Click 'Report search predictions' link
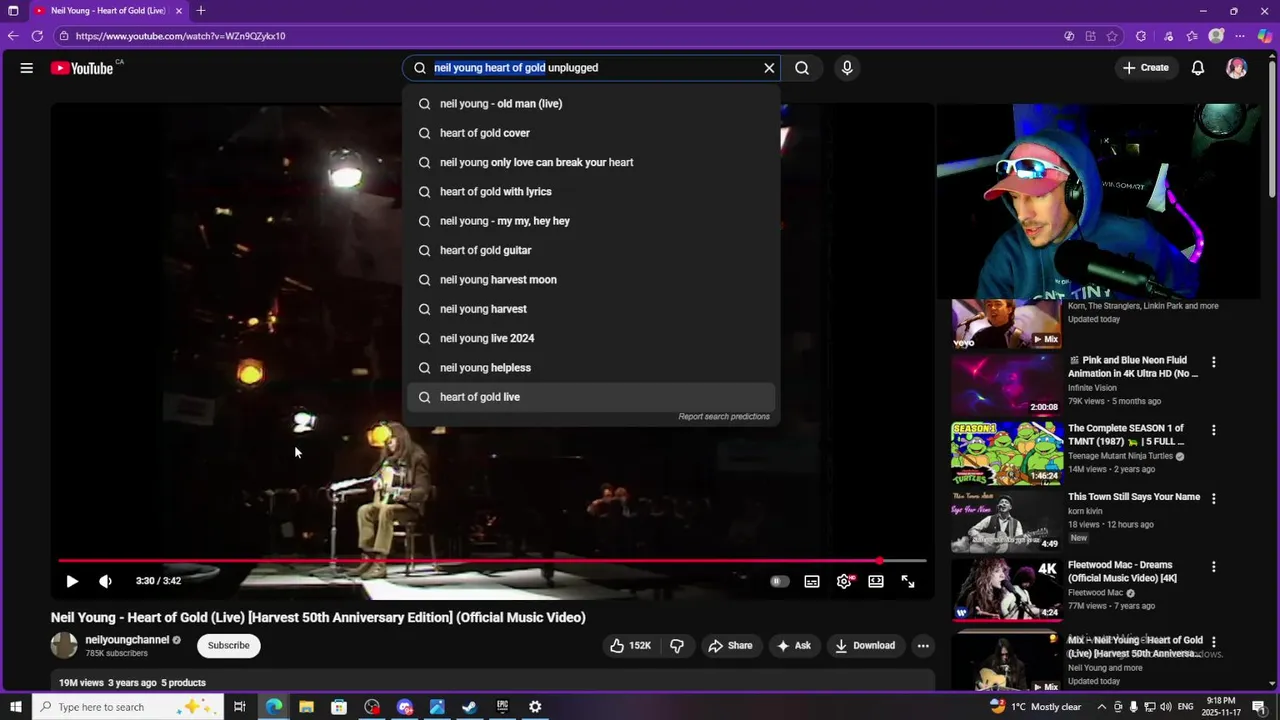 724,417
